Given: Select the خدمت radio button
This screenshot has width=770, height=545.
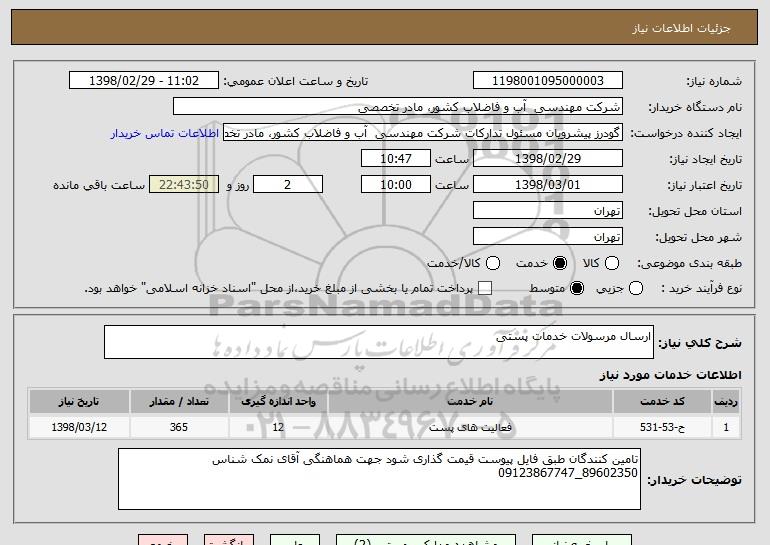Looking at the screenshot, I should [560, 263].
